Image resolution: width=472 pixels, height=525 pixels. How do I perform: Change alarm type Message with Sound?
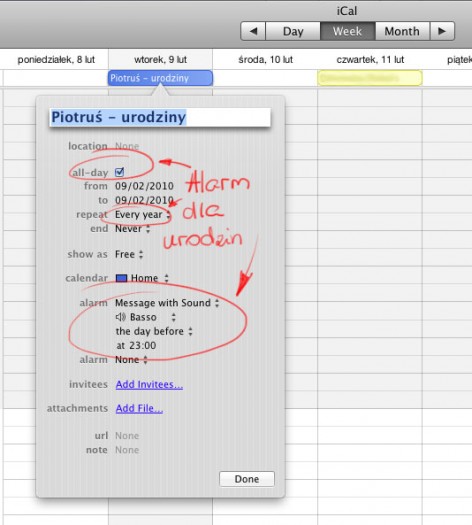click(x=167, y=303)
